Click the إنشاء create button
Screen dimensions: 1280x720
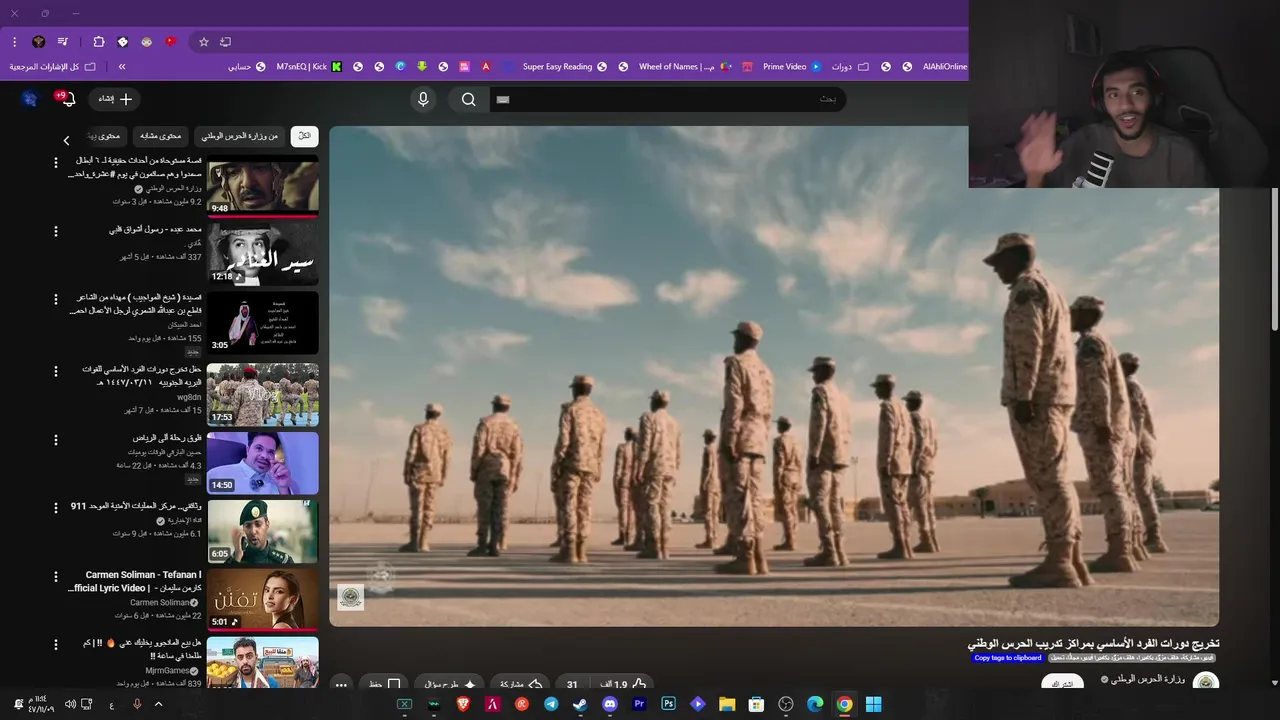[x=115, y=99]
